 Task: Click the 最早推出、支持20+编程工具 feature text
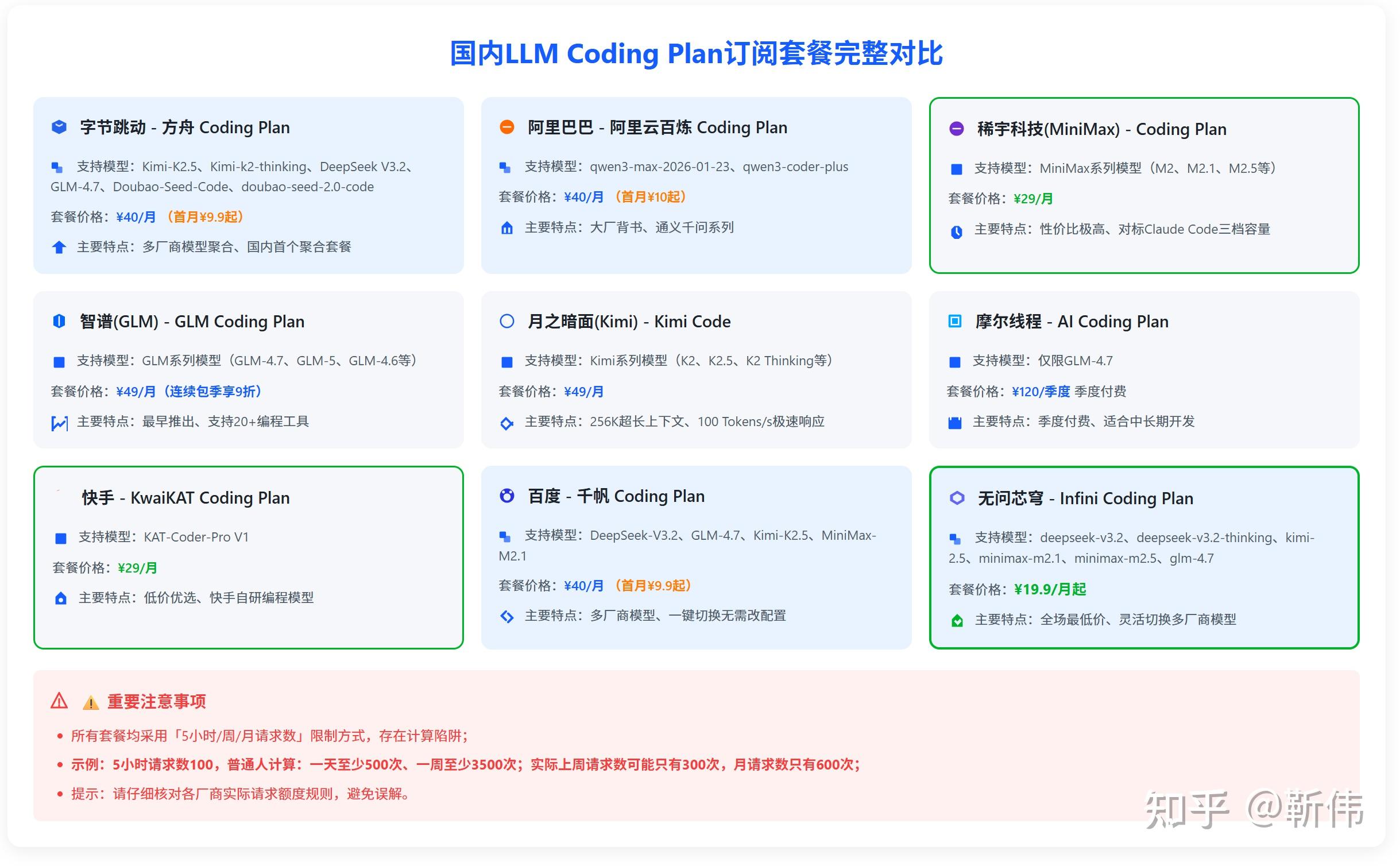226,422
